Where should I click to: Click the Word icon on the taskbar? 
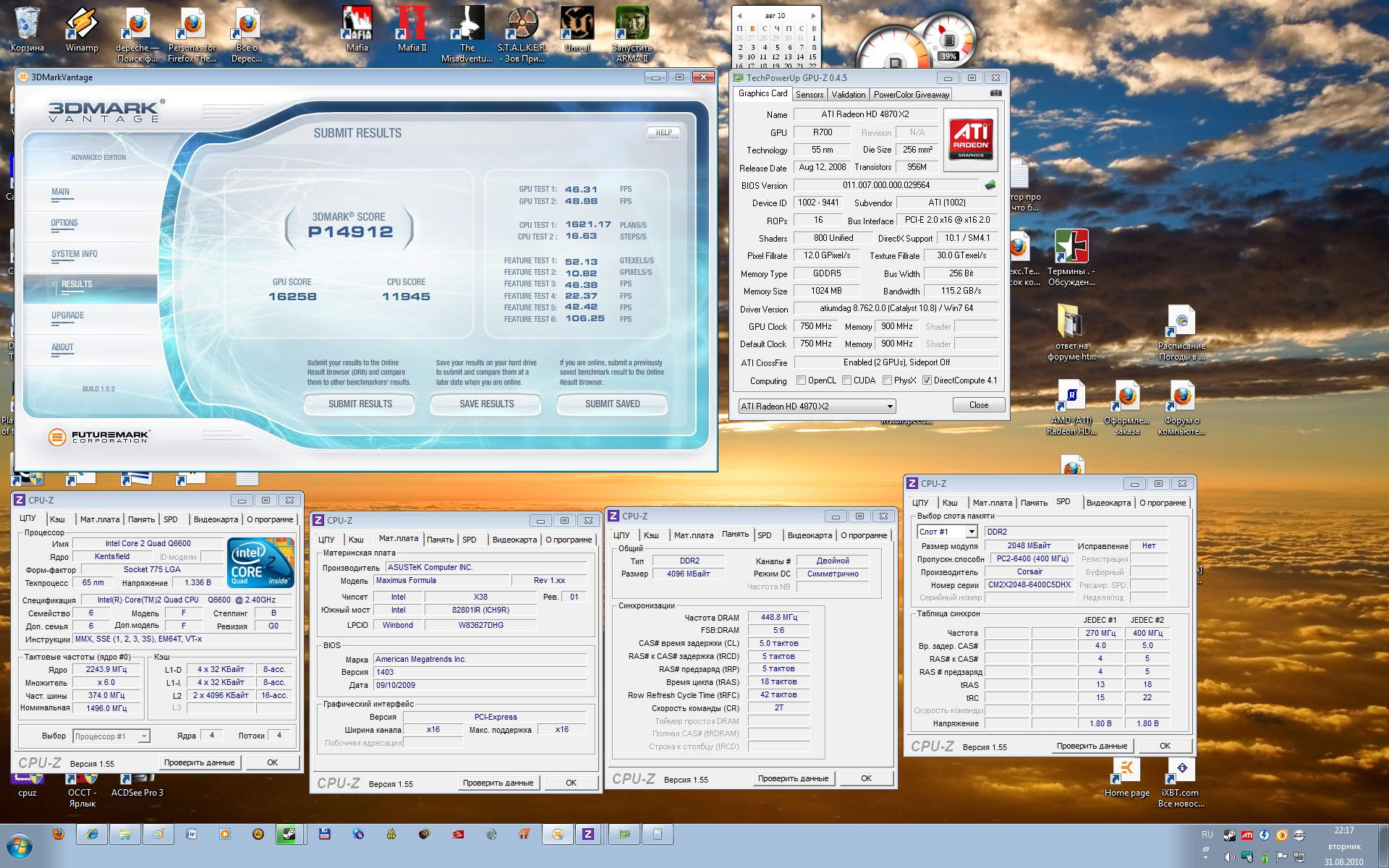(192, 834)
